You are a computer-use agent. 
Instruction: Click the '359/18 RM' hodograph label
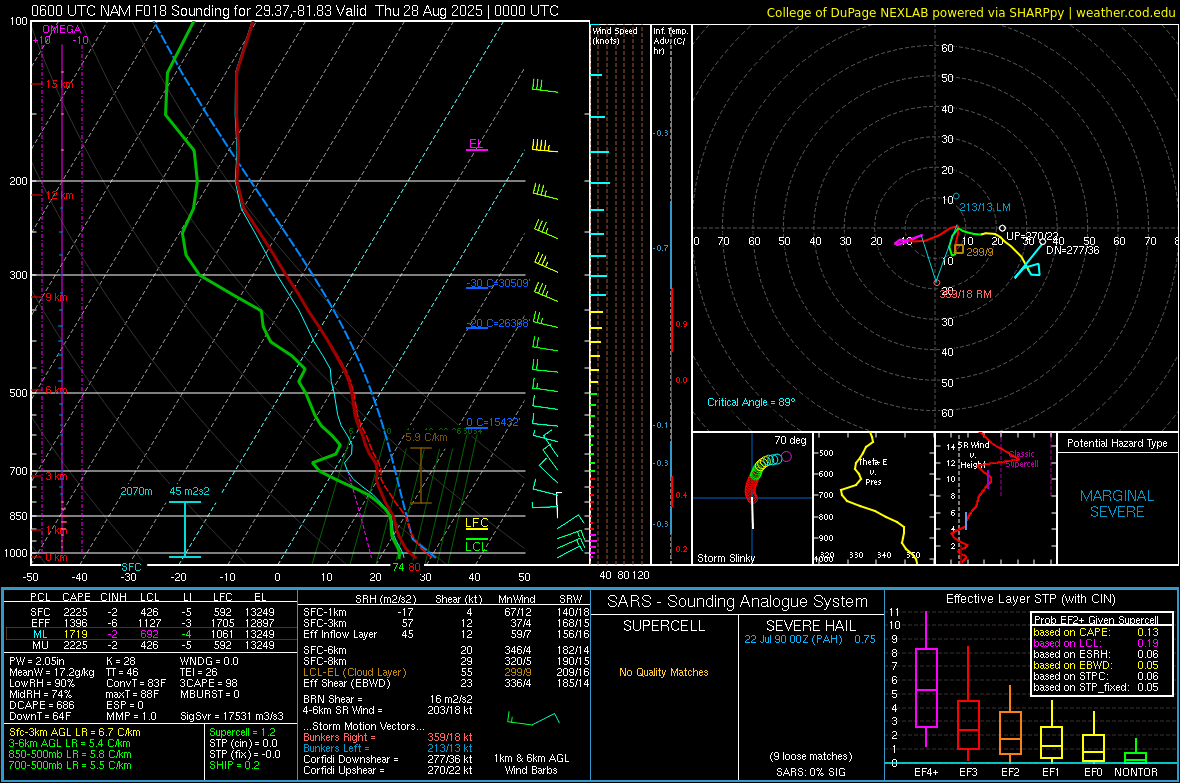966,294
